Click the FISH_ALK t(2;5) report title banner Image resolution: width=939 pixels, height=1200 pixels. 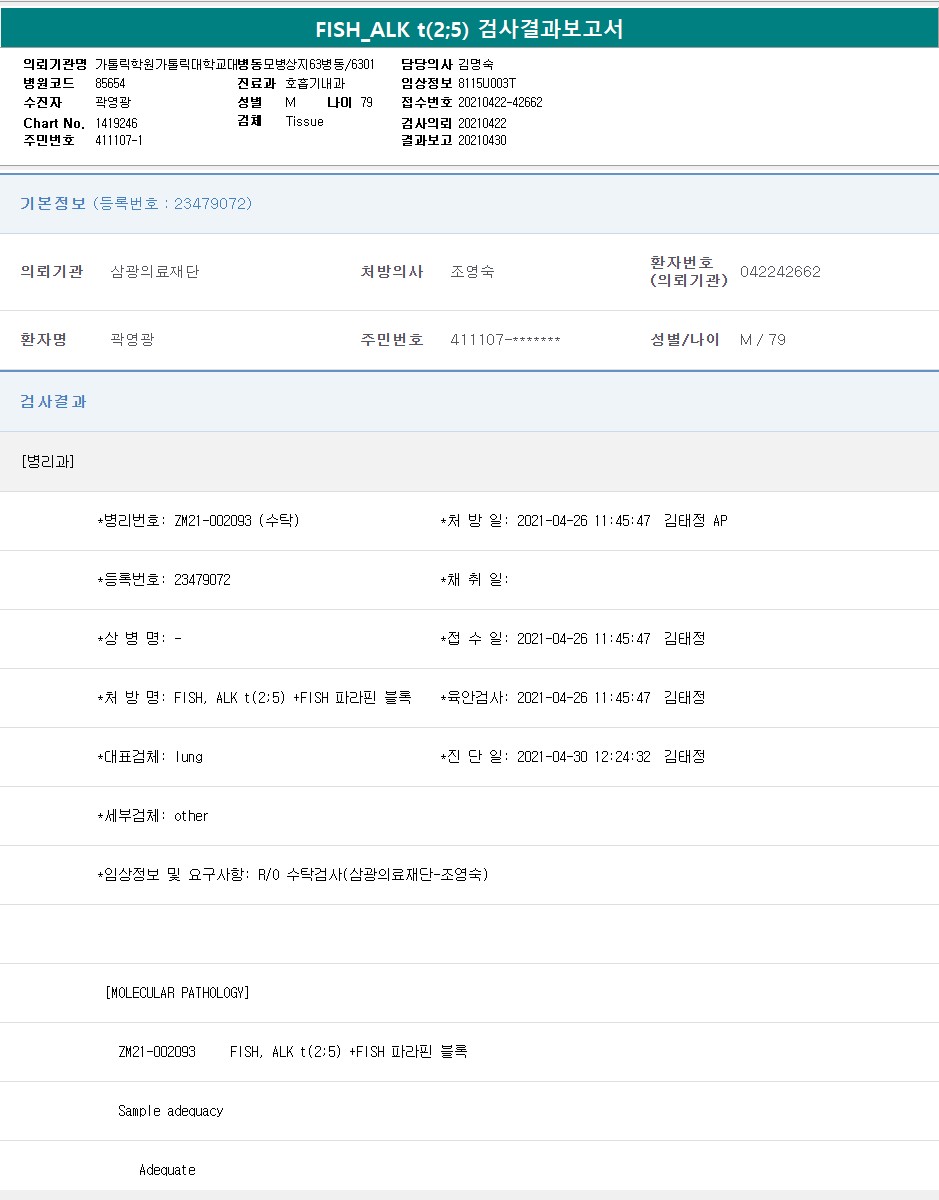(x=469, y=29)
